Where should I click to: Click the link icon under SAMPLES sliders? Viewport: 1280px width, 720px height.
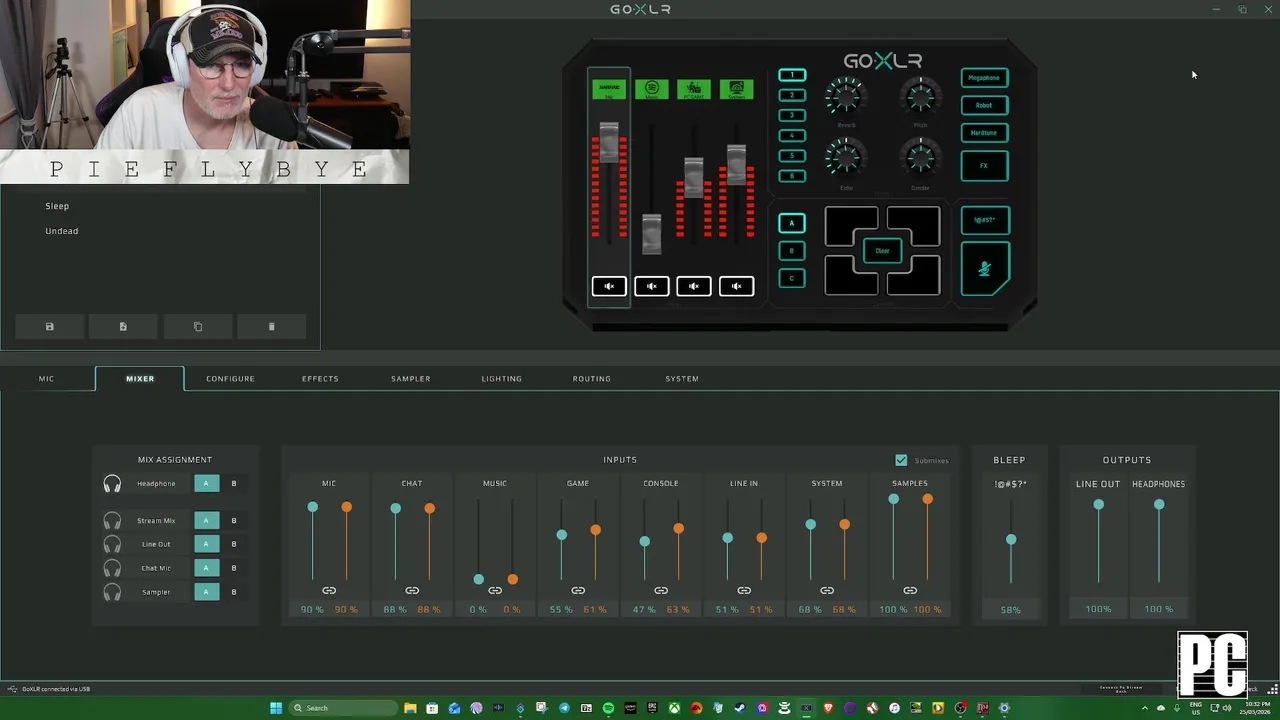910,591
